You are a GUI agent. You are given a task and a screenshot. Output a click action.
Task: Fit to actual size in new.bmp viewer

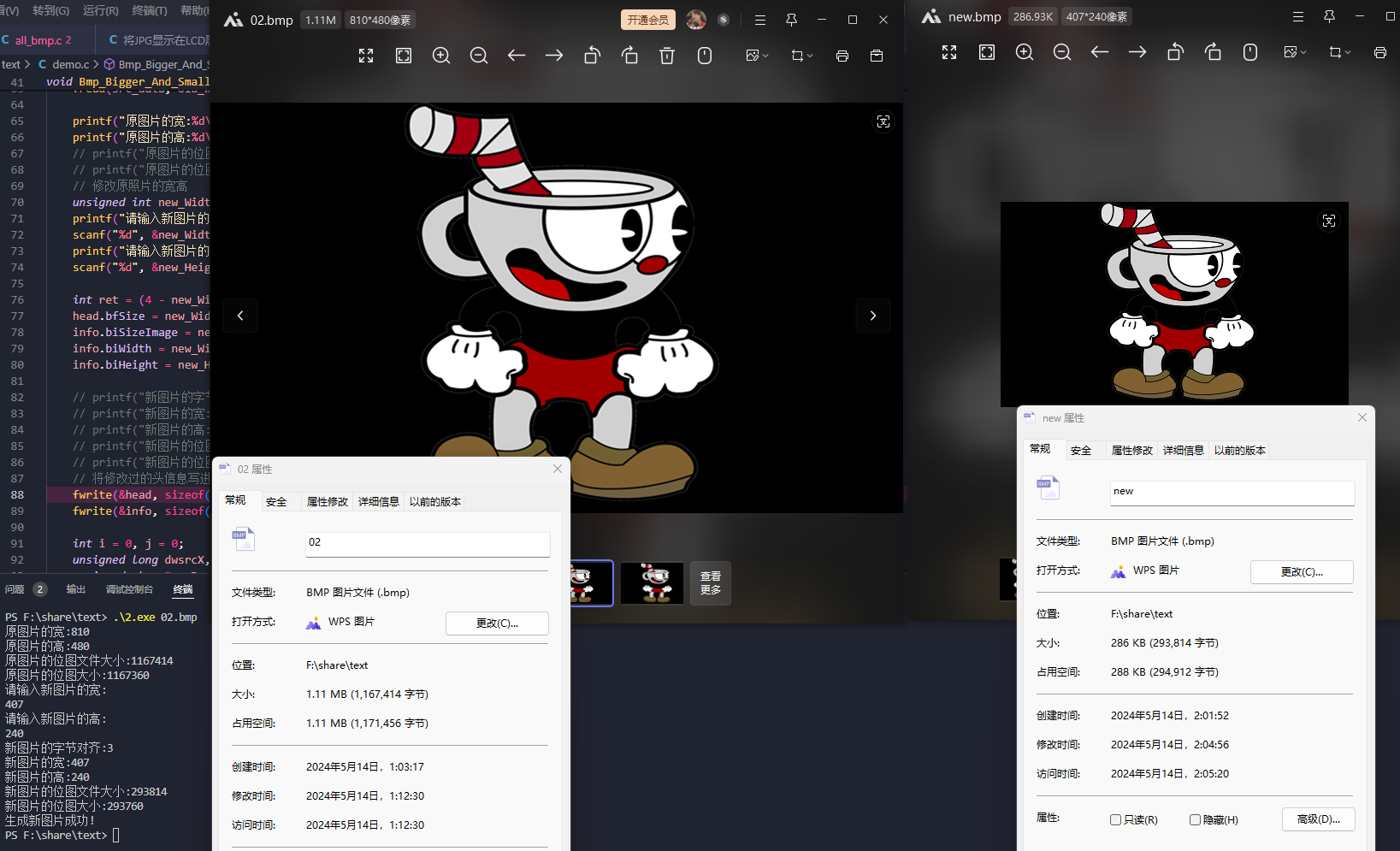tap(987, 52)
